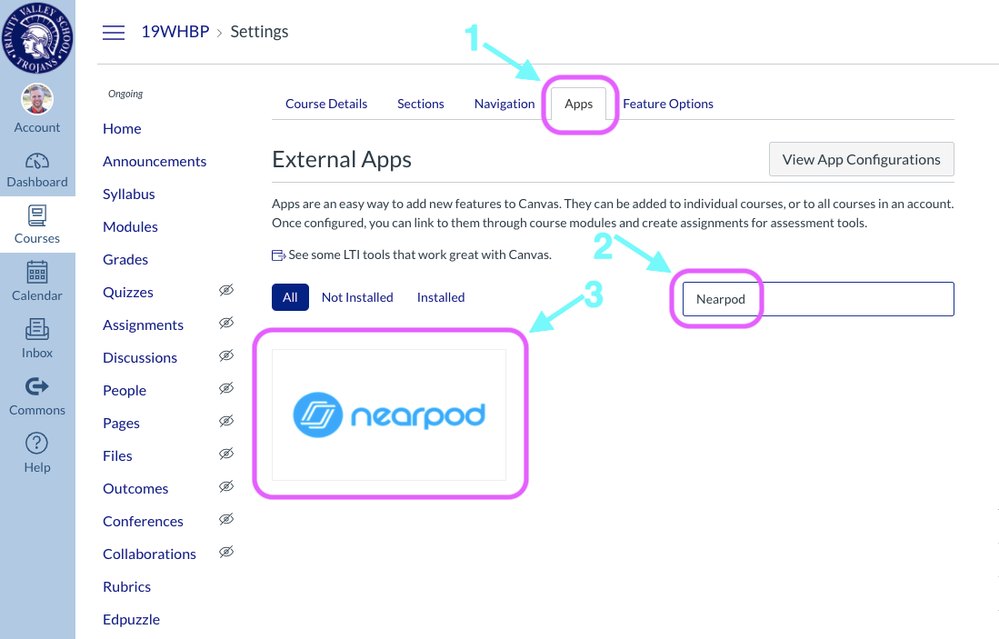The width and height of the screenshot is (999, 639).
Task: Click View App Configurations
Action: pyautogui.click(x=860, y=159)
